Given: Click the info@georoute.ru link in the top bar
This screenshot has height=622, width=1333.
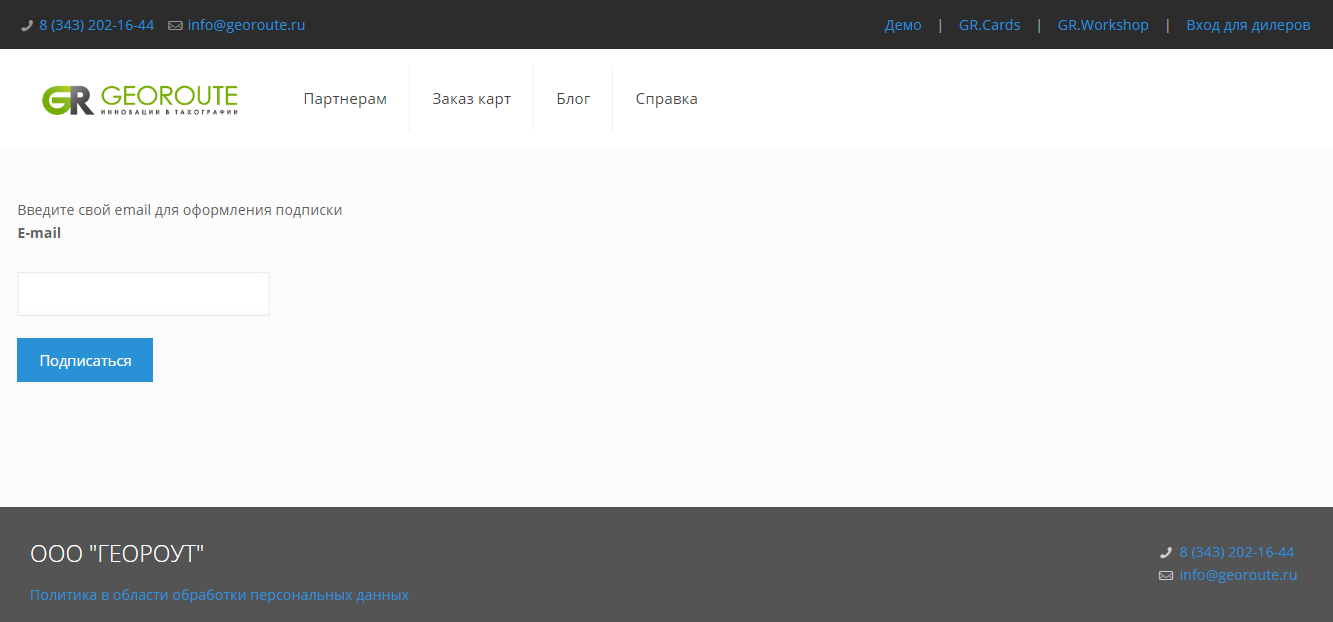Looking at the screenshot, I should (x=246, y=25).
